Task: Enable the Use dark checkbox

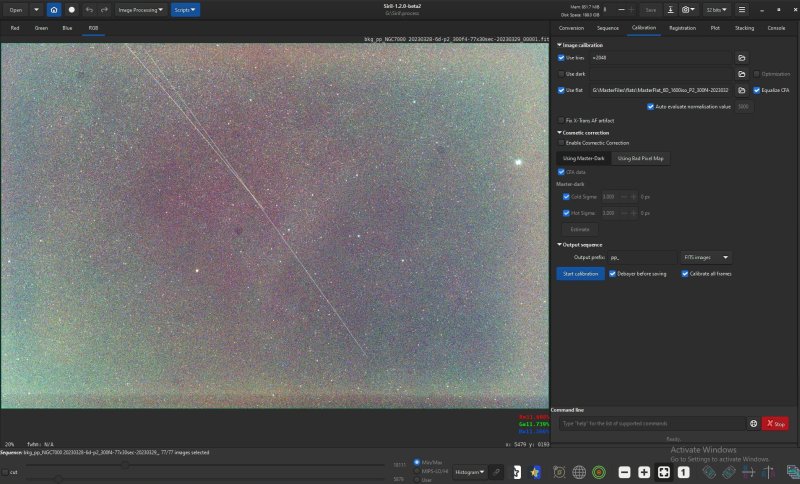Action: 561,74
